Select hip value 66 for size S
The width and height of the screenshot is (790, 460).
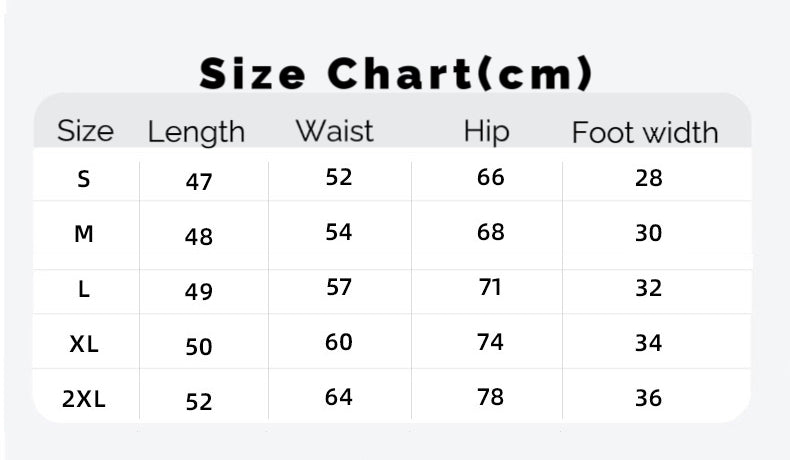[491, 178]
